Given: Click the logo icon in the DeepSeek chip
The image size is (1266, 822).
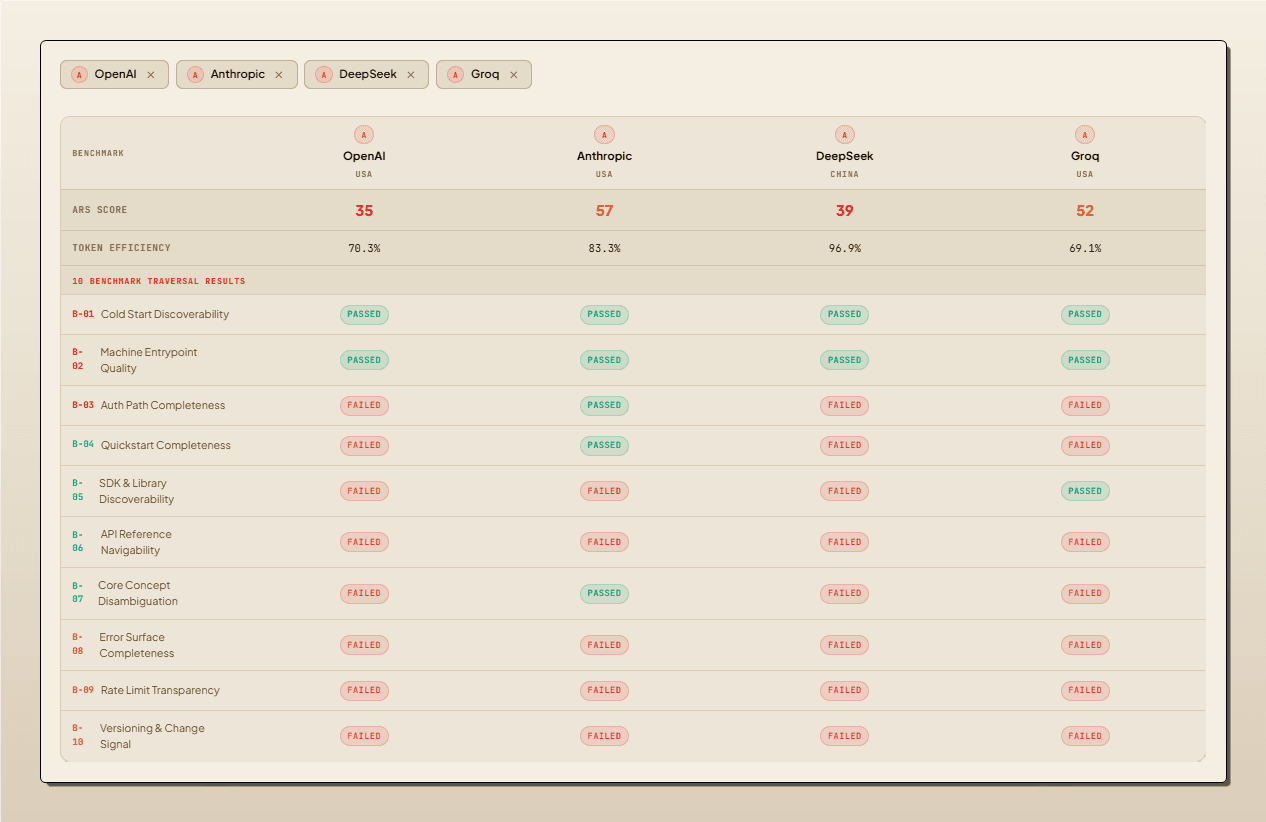Looking at the screenshot, I should pyautogui.click(x=323, y=75).
